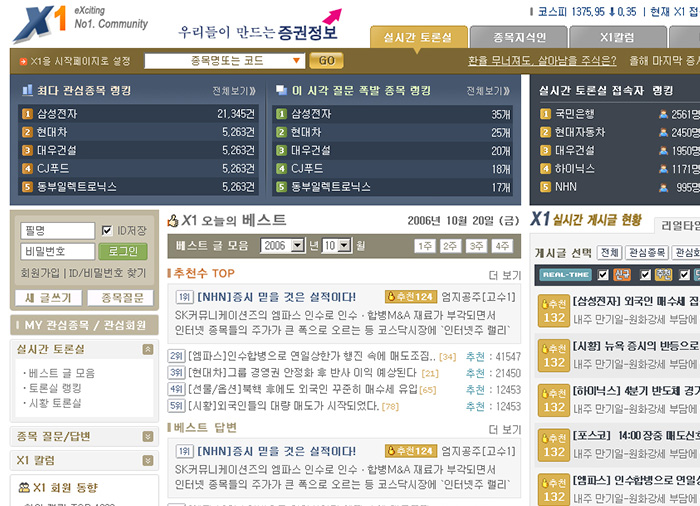
Task: Click the 추천124 badge in 베스트 답변
Action: pos(410,451)
